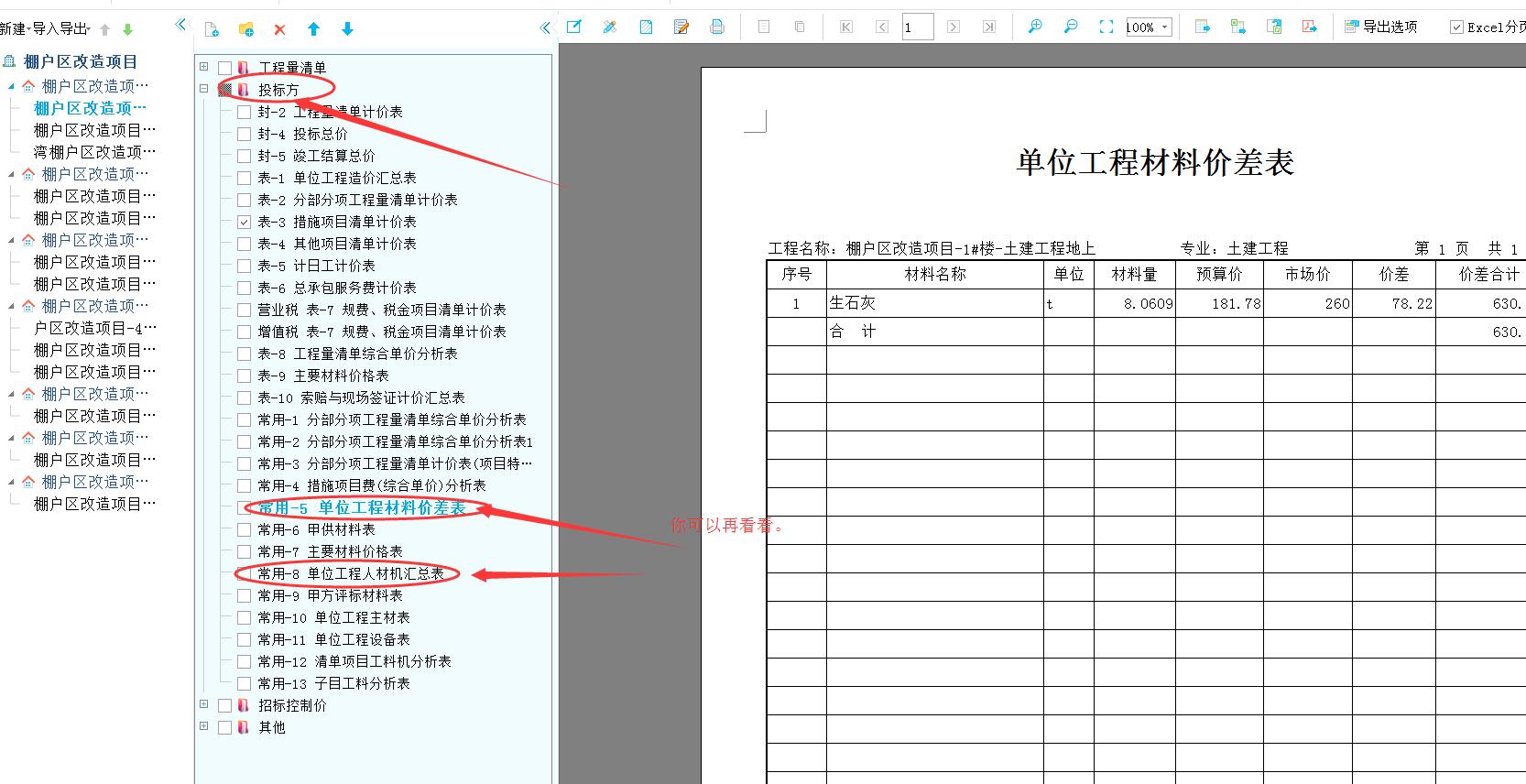1526x784 pixels.
Task: Check 常用-6 甲供材料表
Action: [244, 529]
